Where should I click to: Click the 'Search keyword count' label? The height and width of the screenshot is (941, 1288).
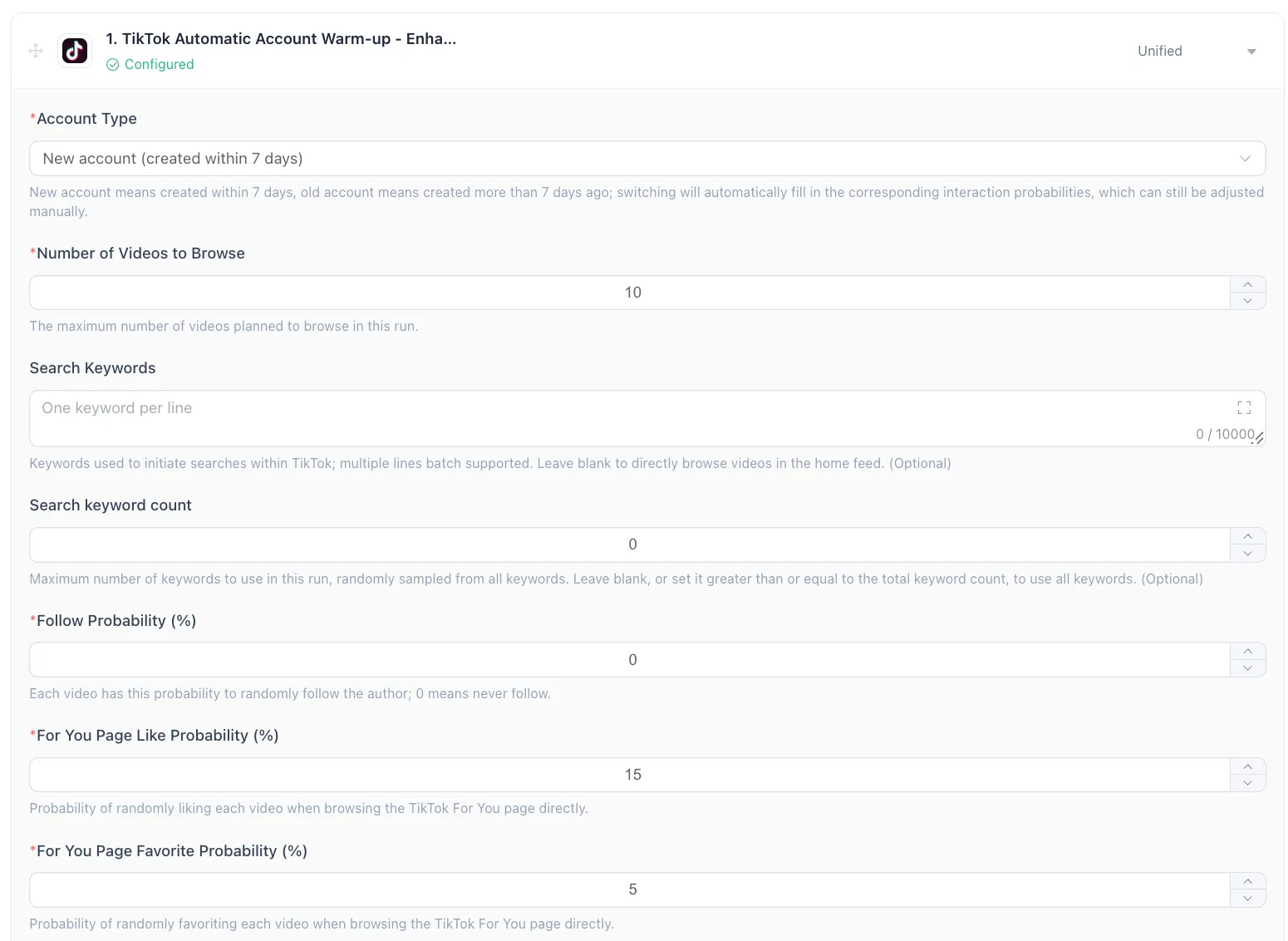111,505
